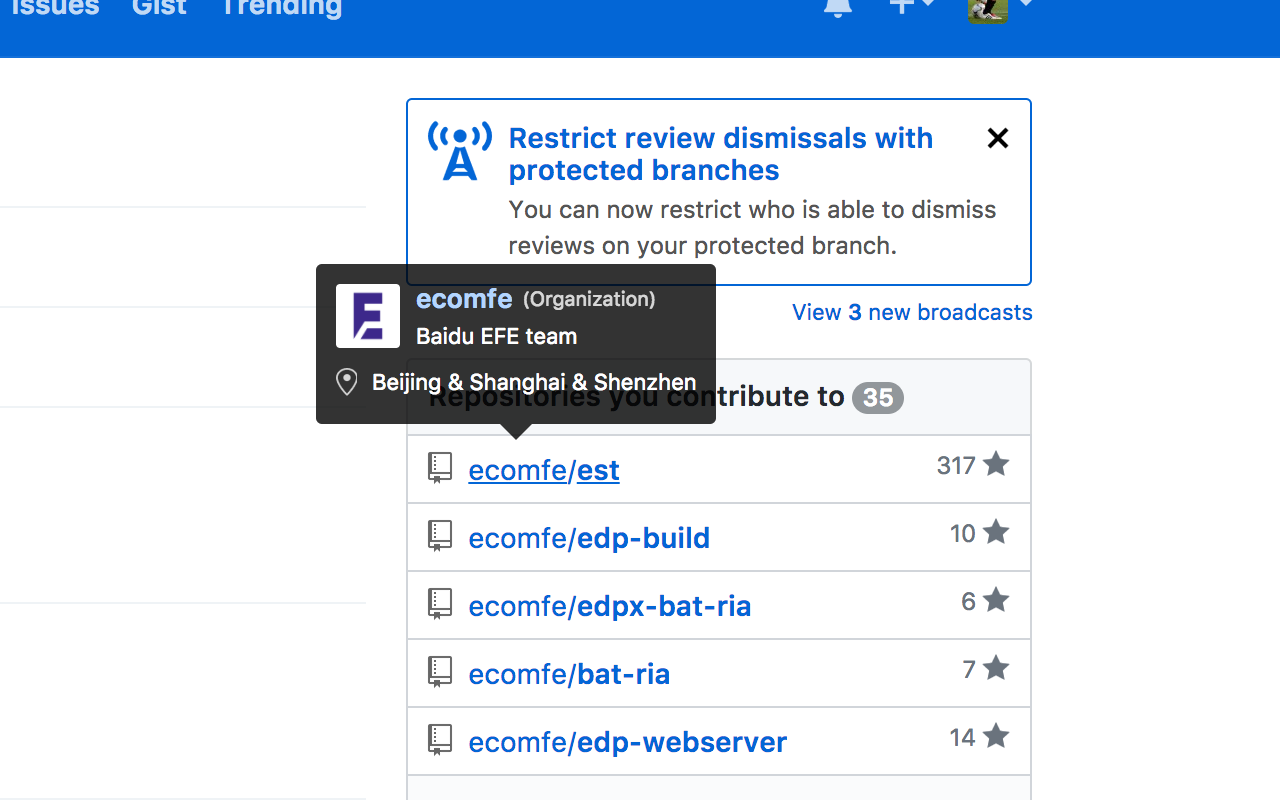Click the ecomfe organization logo in tooltip
This screenshot has height=800, width=1280.
point(368,316)
